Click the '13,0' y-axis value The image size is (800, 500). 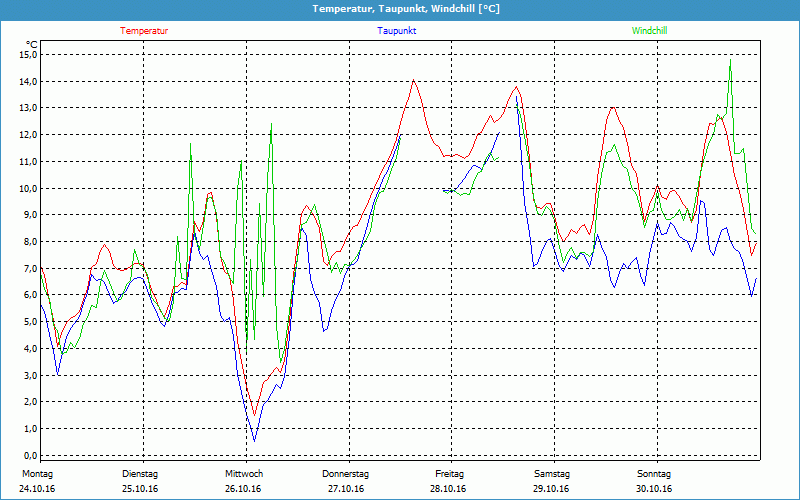[x=28, y=108]
